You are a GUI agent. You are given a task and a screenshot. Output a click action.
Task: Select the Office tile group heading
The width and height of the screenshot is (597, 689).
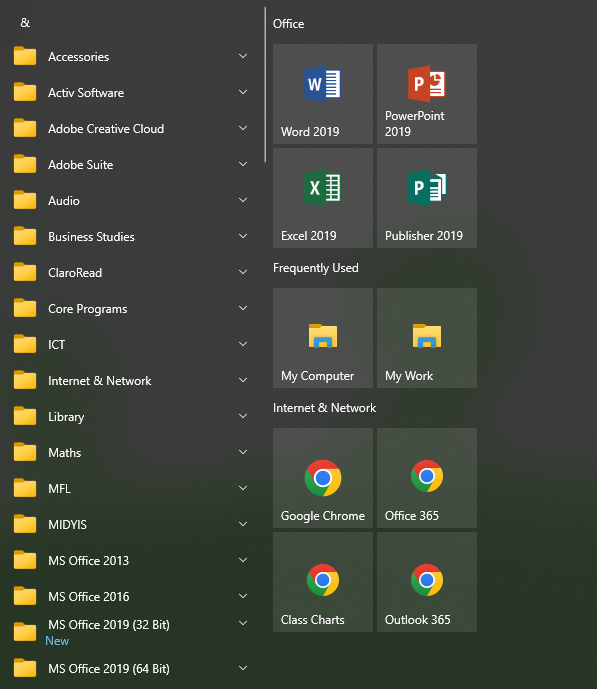pos(289,24)
